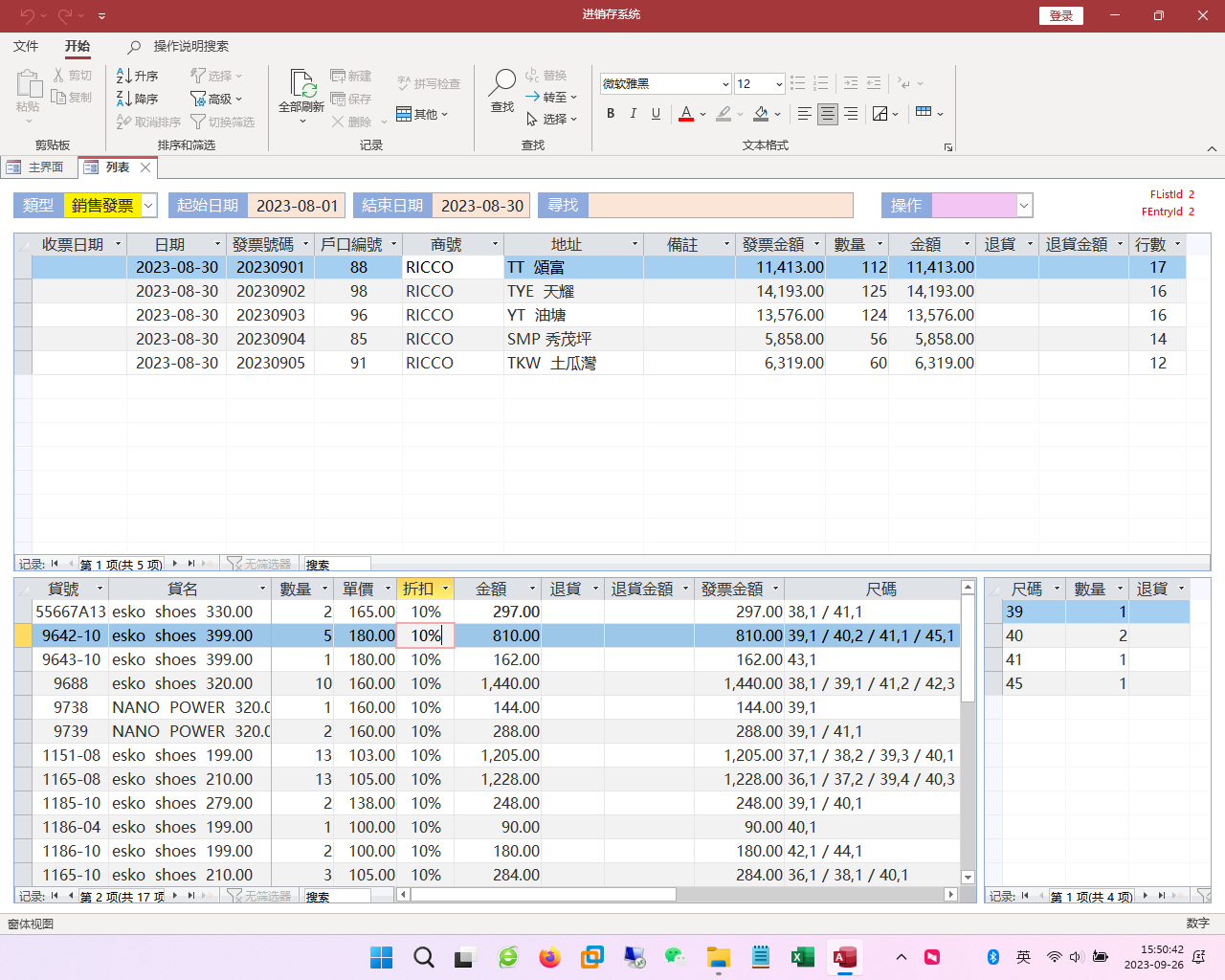Expand the font size dropdown showing 12
The width and height of the screenshot is (1225, 980).
pos(779,84)
